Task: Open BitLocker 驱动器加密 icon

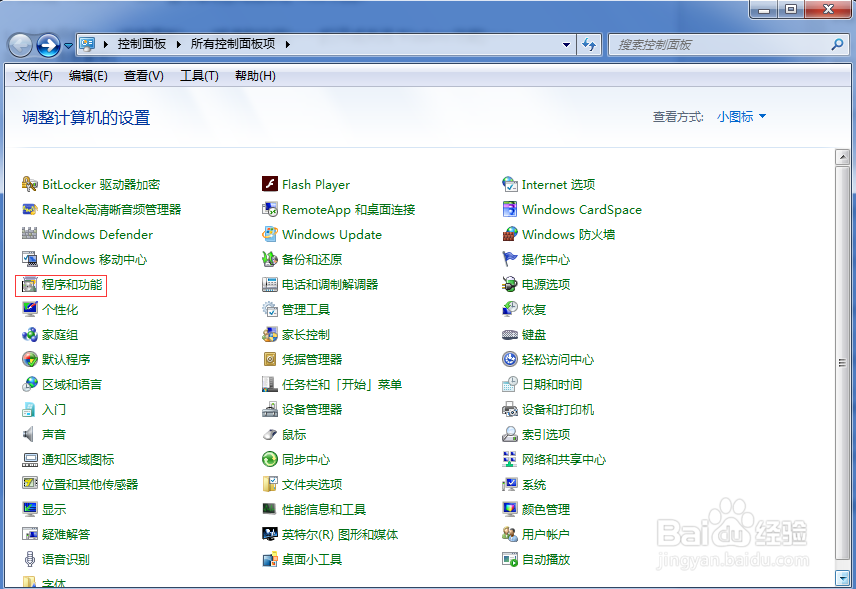Action: pyautogui.click(x=29, y=185)
